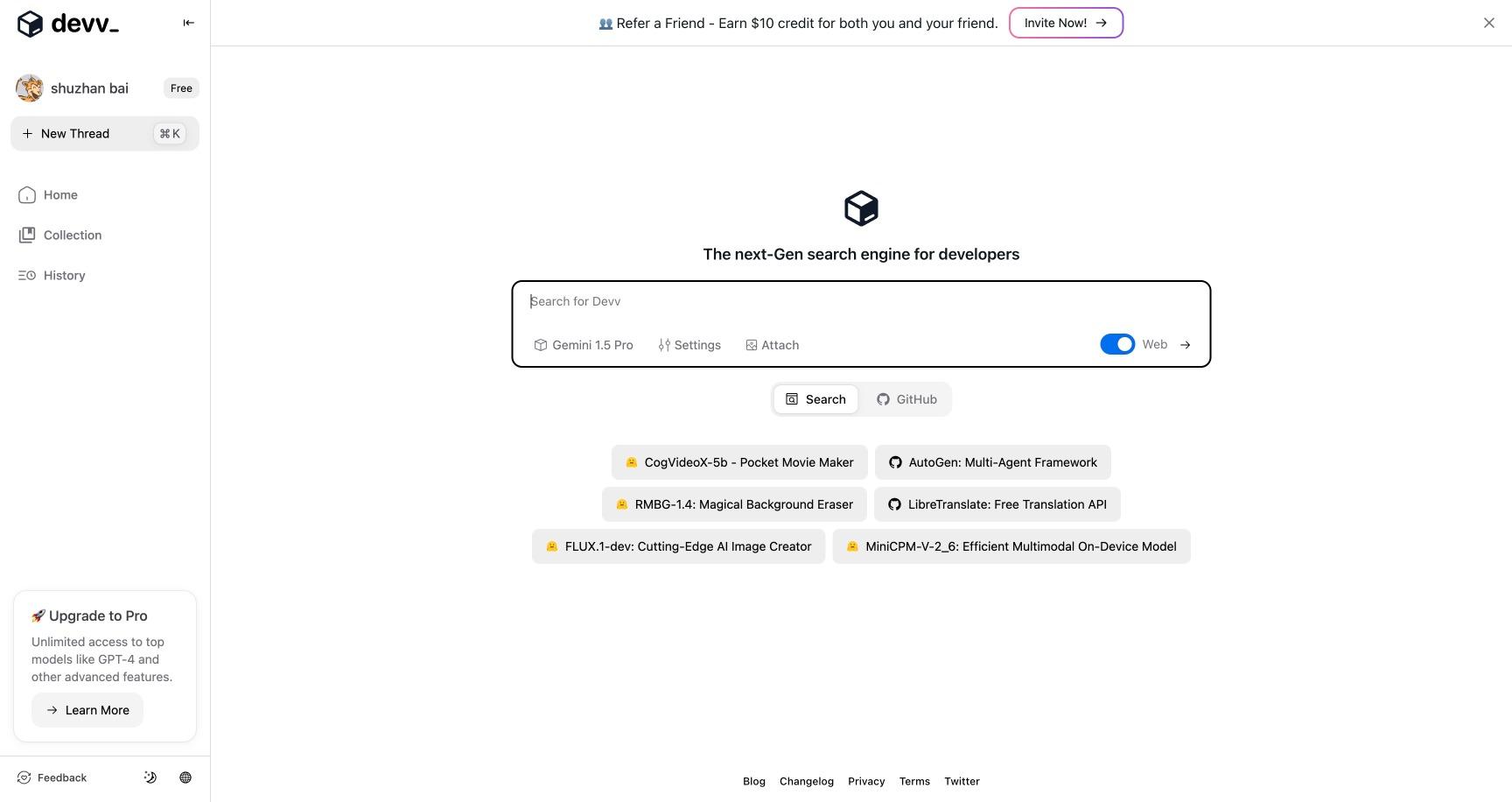This screenshot has width=1512, height=802.
Task: Switch to GitHub search mode
Action: tap(906, 399)
